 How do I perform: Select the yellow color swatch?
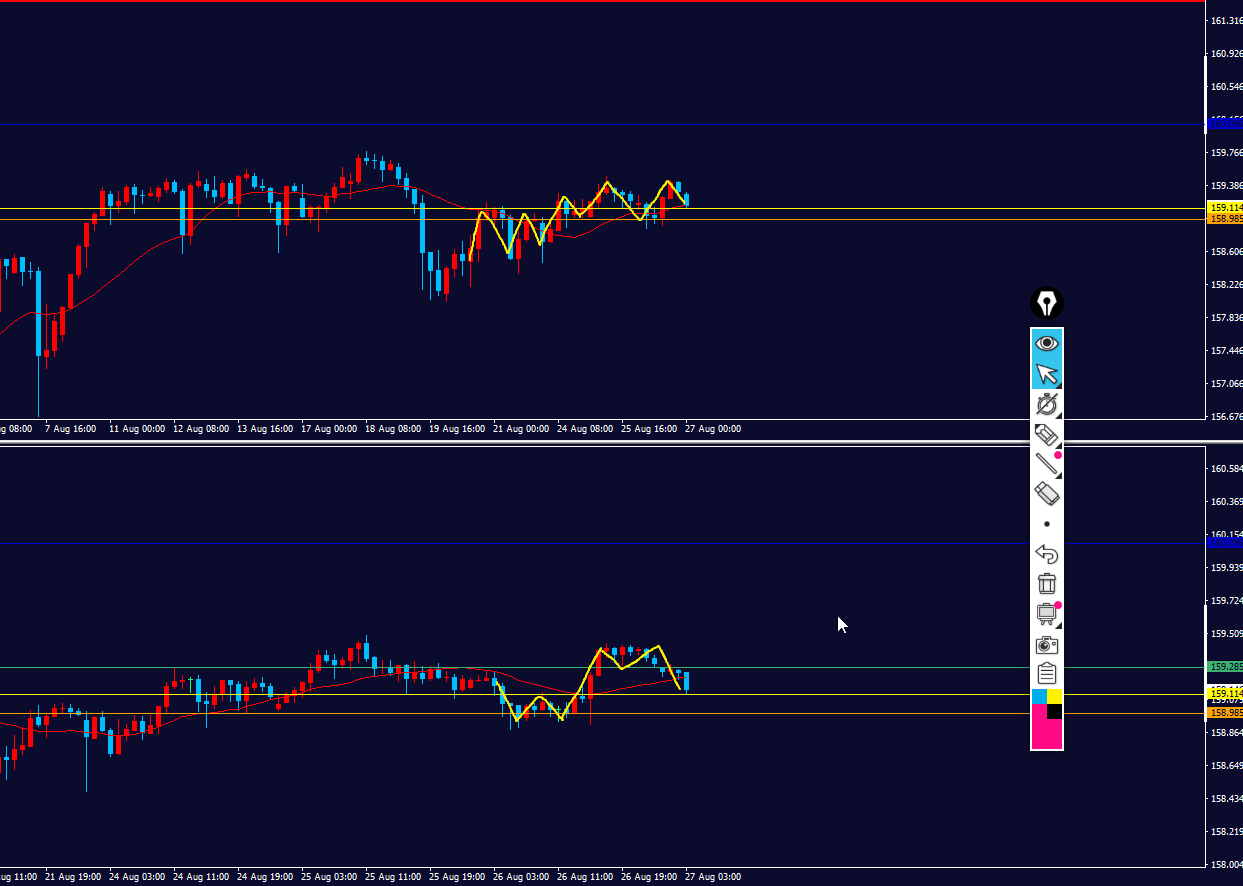click(1054, 696)
